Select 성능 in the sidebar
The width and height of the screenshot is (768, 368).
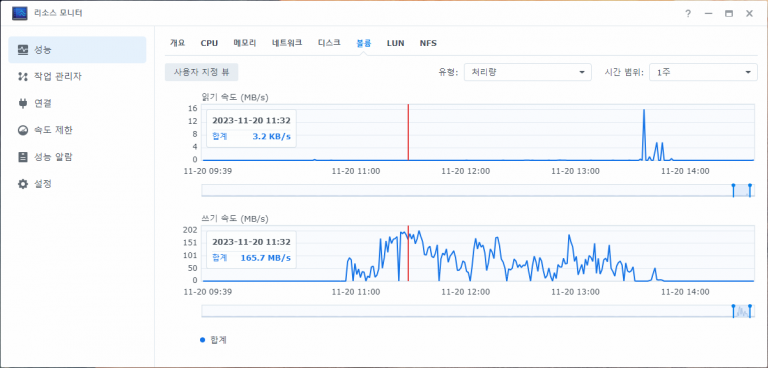pyautogui.click(x=77, y=49)
